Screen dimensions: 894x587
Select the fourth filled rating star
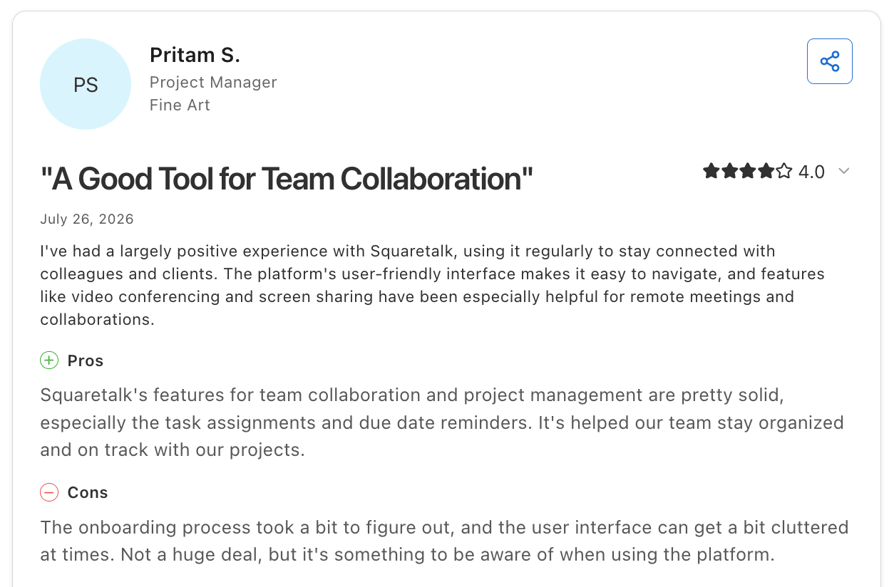(x=766, y=170)
